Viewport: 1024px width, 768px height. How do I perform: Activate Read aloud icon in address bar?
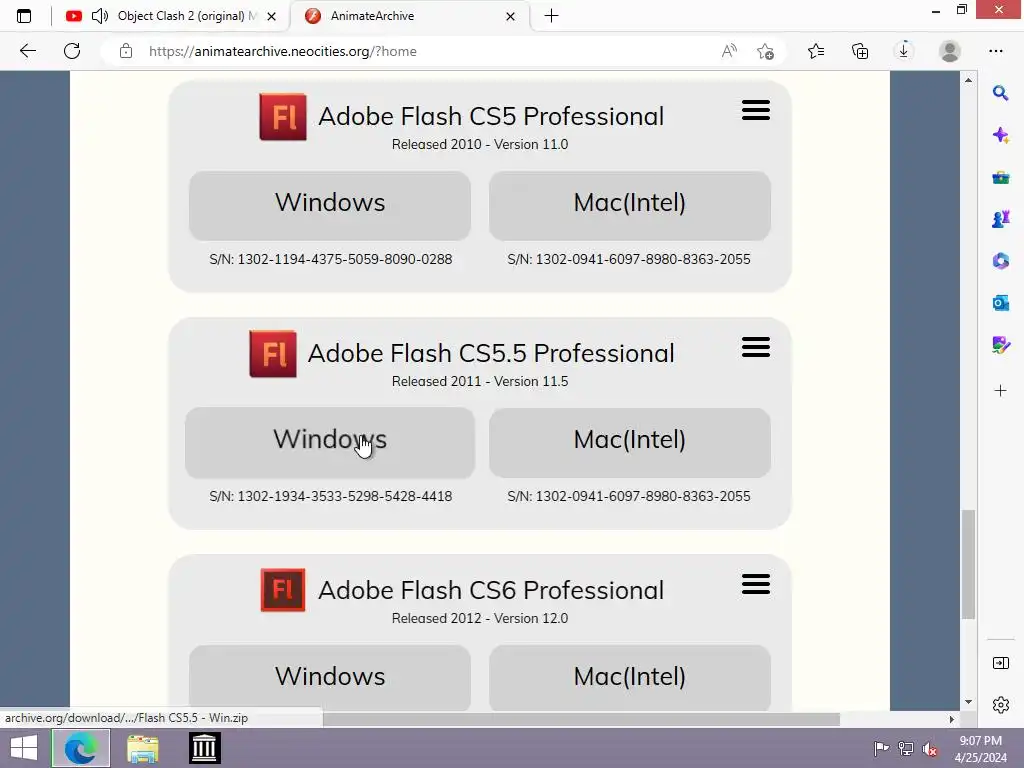coord(729,51)
